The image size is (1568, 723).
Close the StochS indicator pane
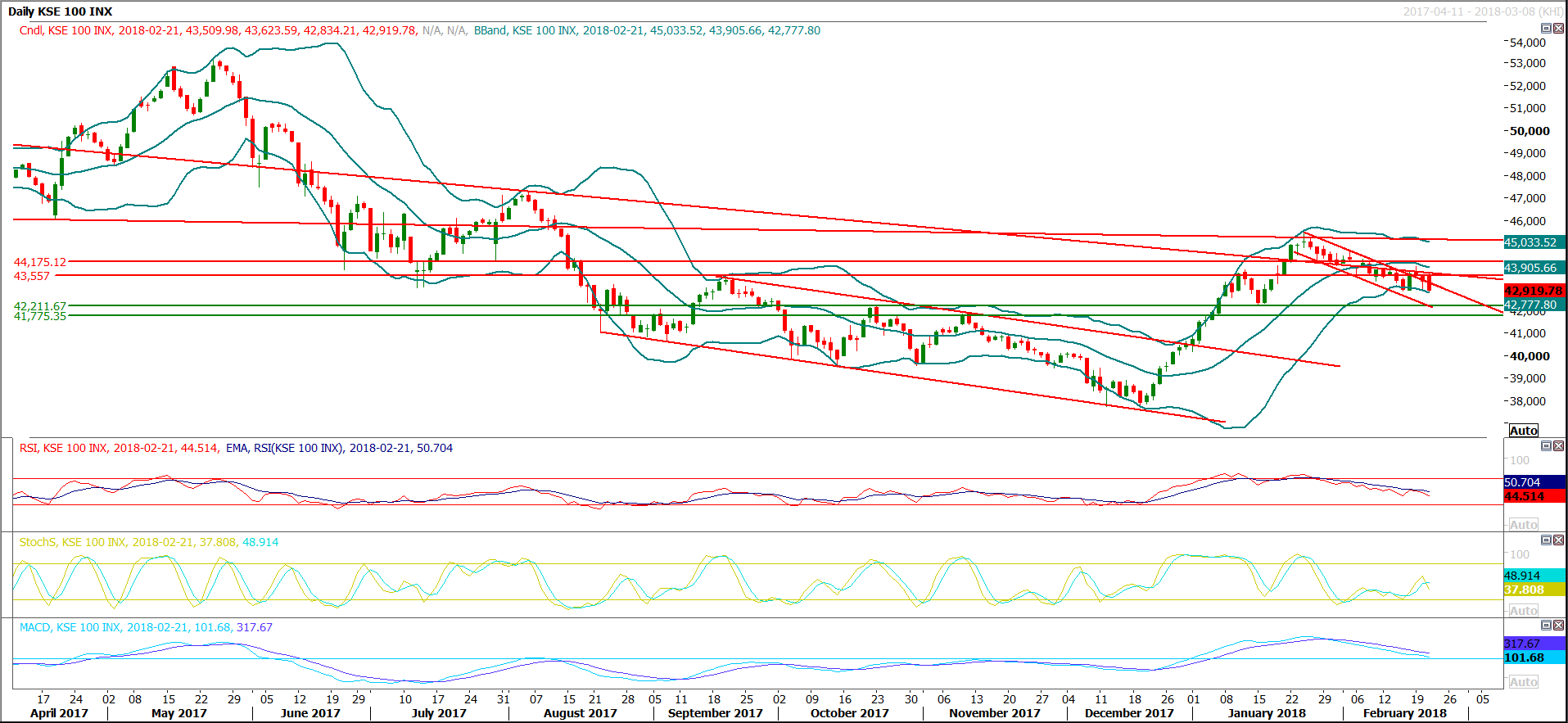(1558, 540)
